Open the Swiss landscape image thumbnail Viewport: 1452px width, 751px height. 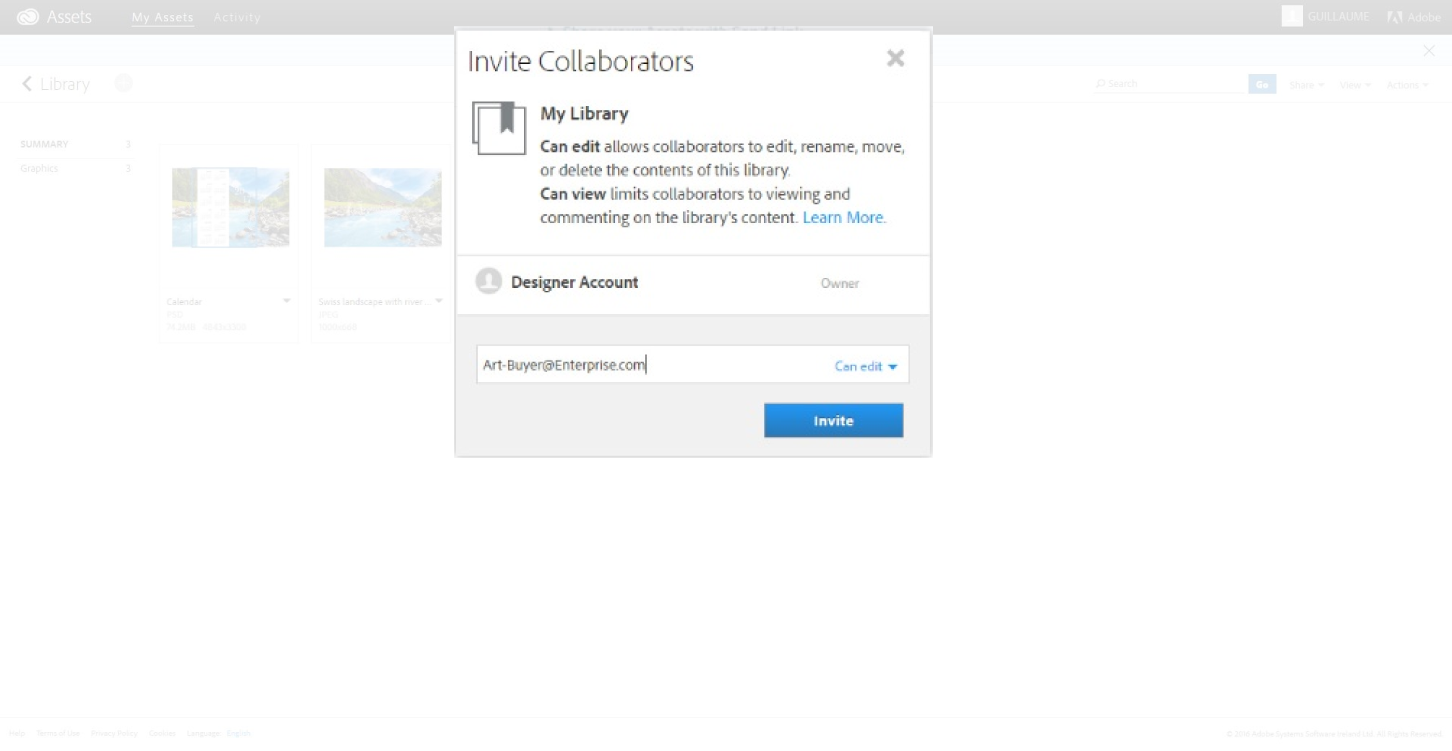click(x=383, y=207)
